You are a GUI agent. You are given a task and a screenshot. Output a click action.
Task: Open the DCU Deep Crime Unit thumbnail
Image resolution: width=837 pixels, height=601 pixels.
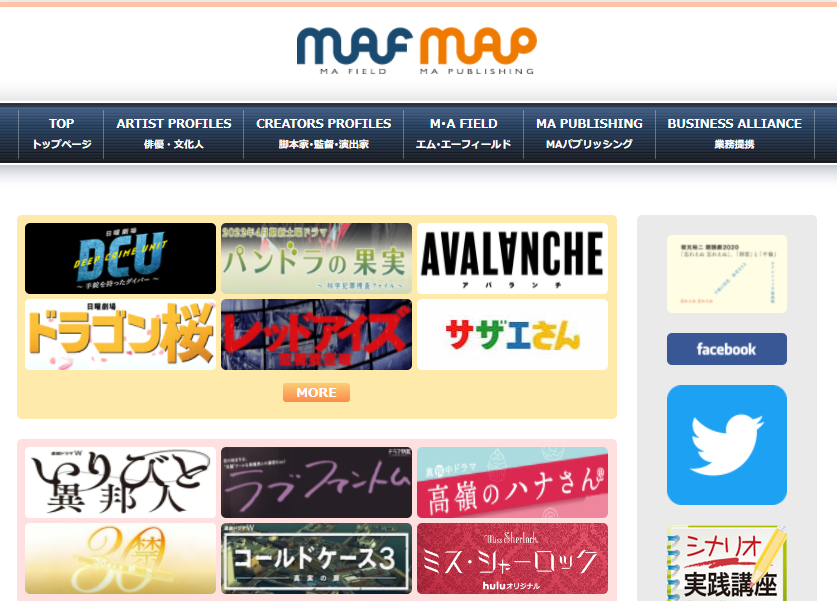pos(120,258)
